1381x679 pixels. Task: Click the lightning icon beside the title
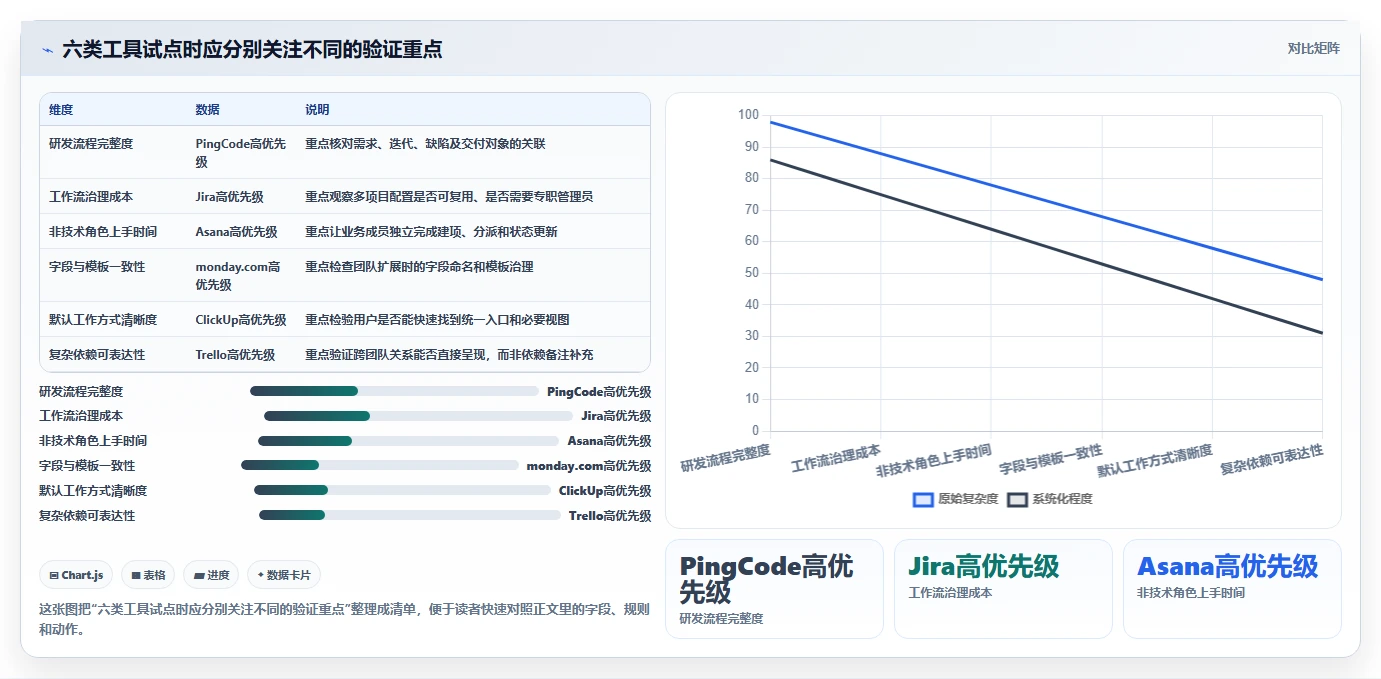pyautogui.click(x=47, y=49)
